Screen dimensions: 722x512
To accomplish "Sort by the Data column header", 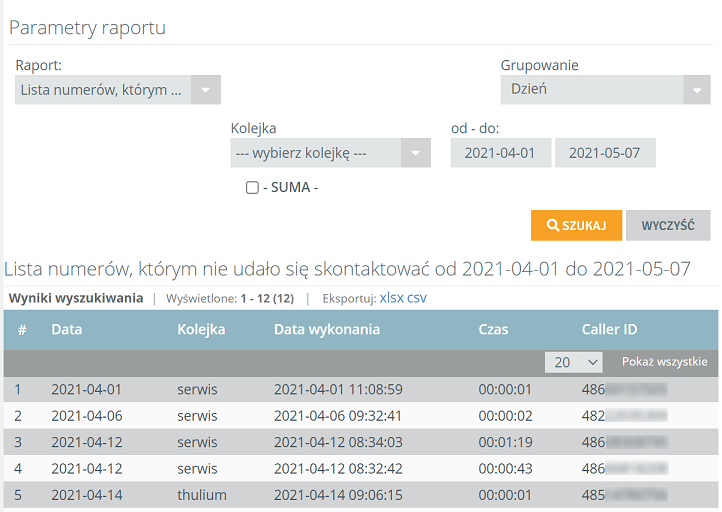I will click(67, 330).
